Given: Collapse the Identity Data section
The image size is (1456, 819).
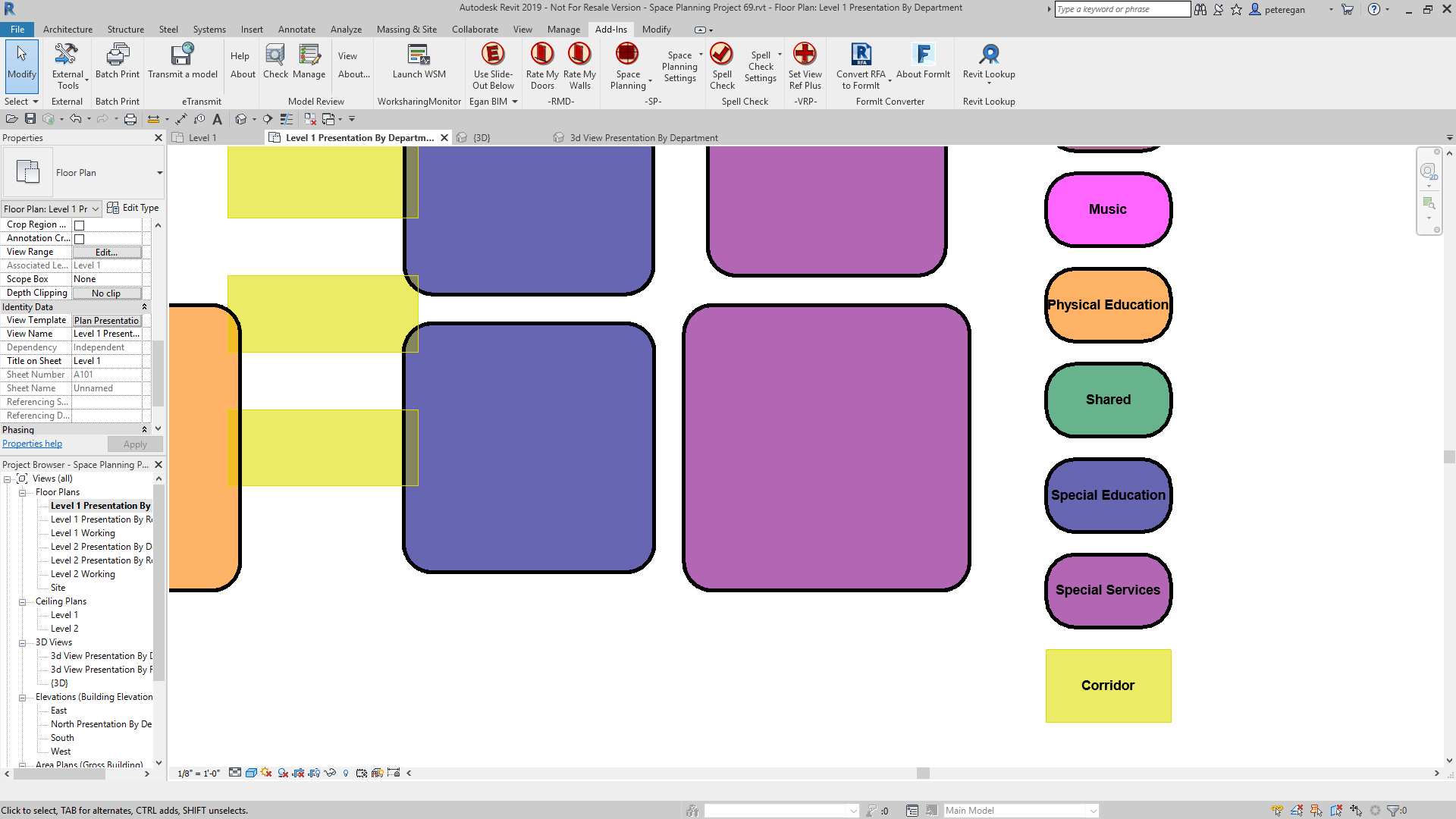Looking at the screenshot, I should pos(144,307).
